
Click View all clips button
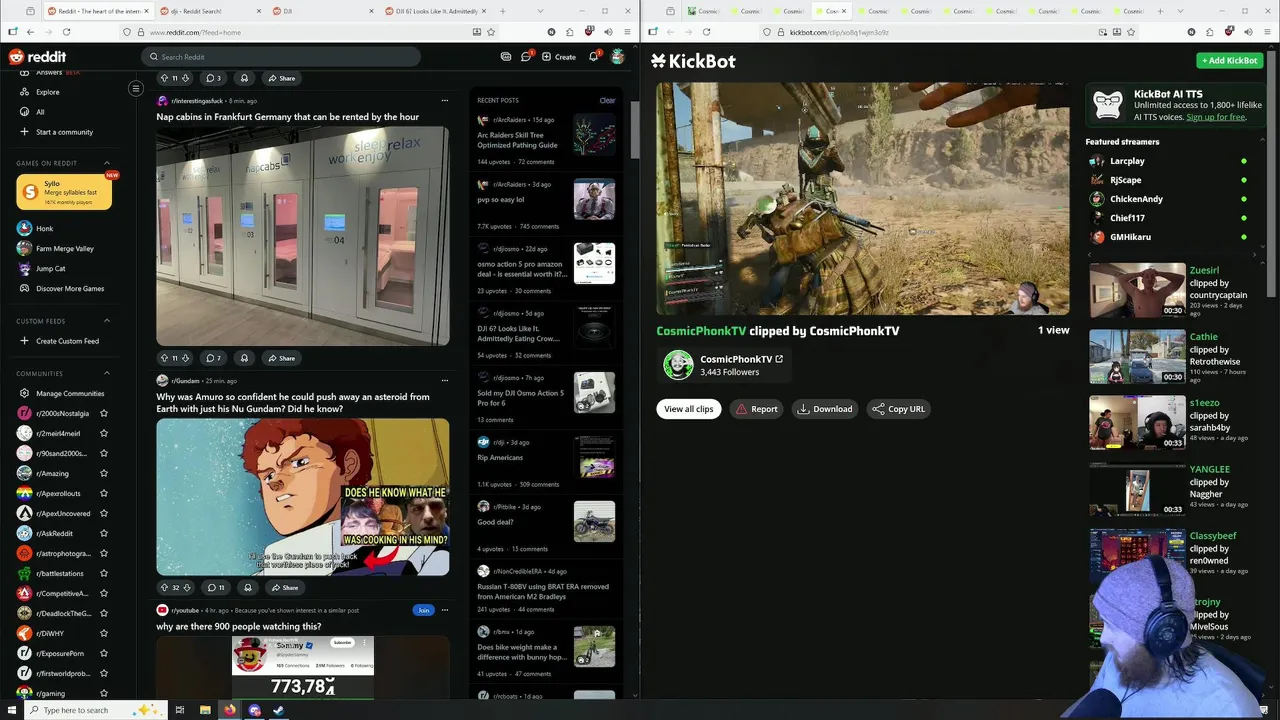coord(689,409)
